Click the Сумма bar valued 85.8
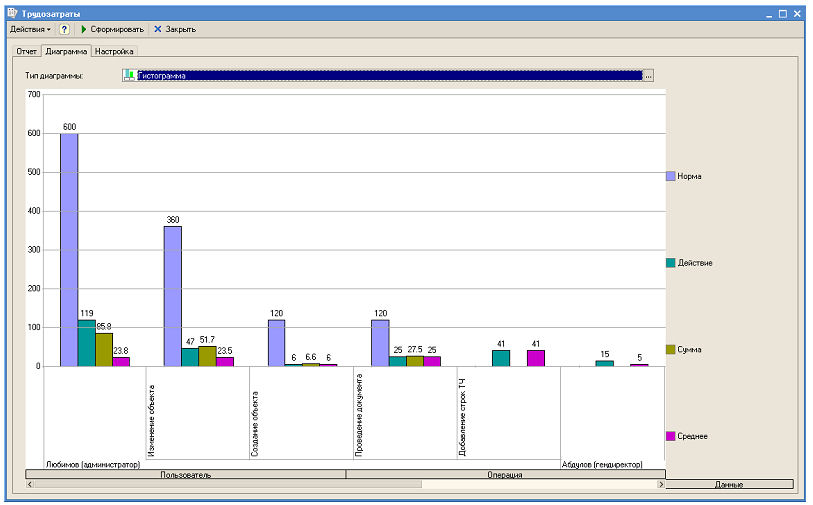The height and width of the screenshot is (505, 813). (x=104, y=349)
